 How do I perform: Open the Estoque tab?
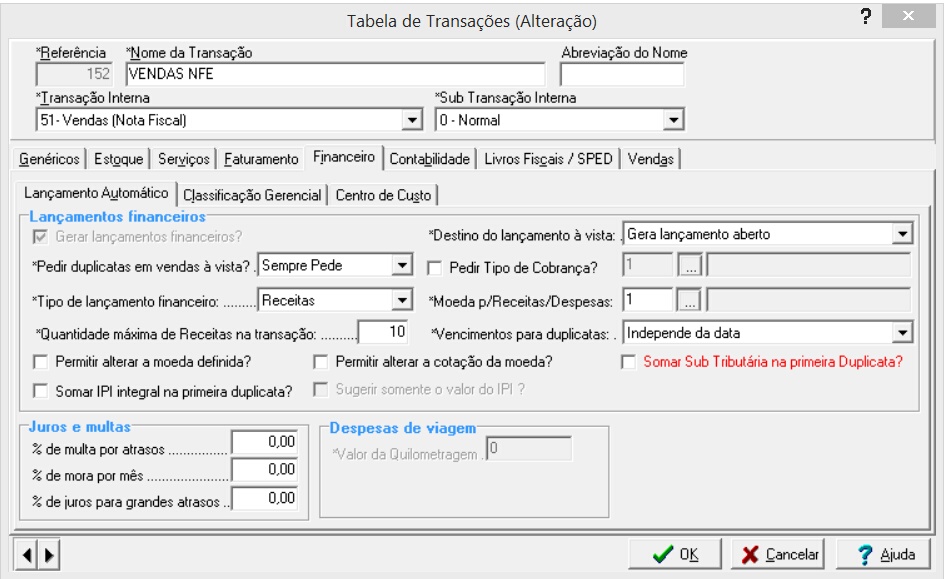point(118,159)
